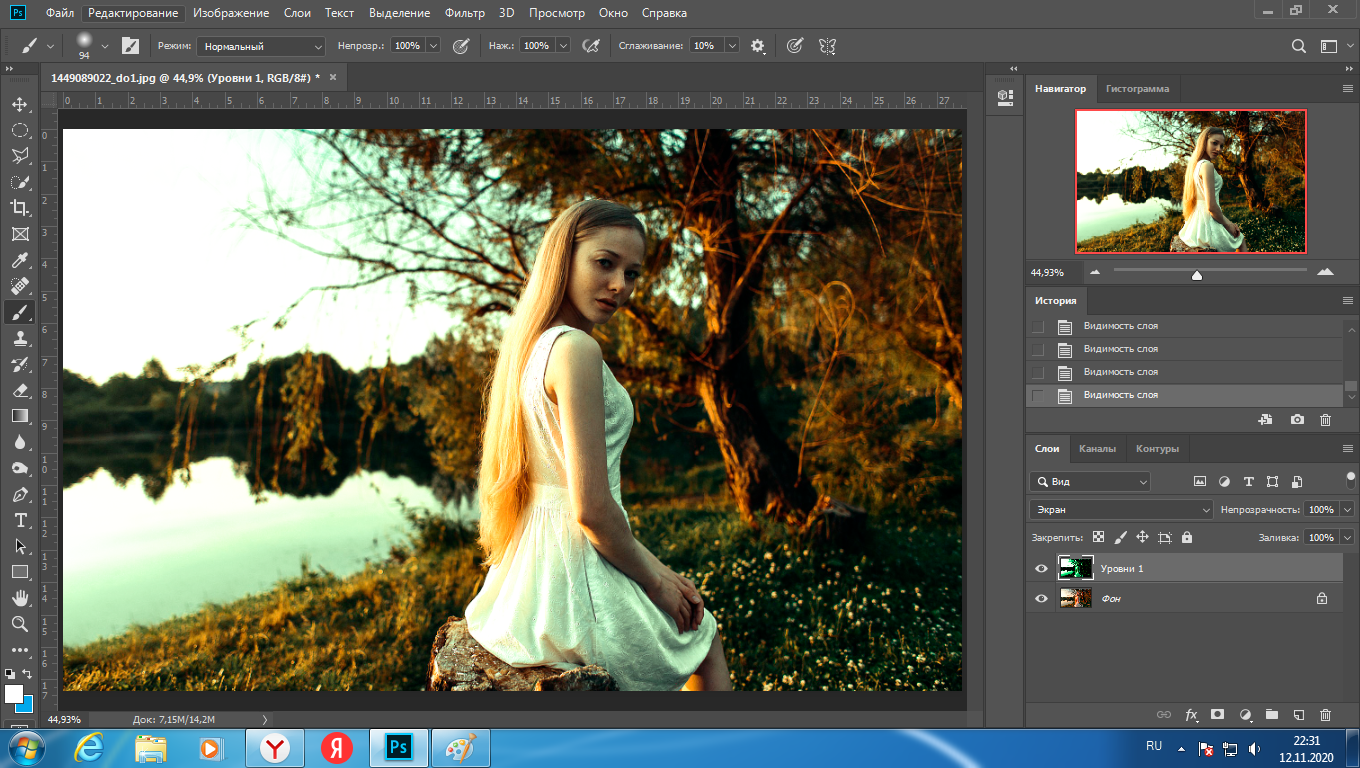Expand Сглаживание value dropdown arrow
The width and height of the screenshot is (1360, 768).
732,46
